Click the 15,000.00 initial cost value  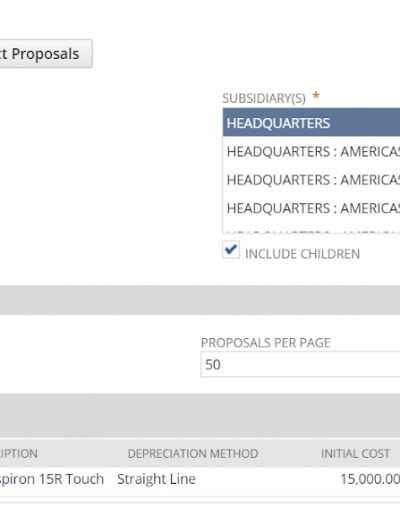[370, 479]
